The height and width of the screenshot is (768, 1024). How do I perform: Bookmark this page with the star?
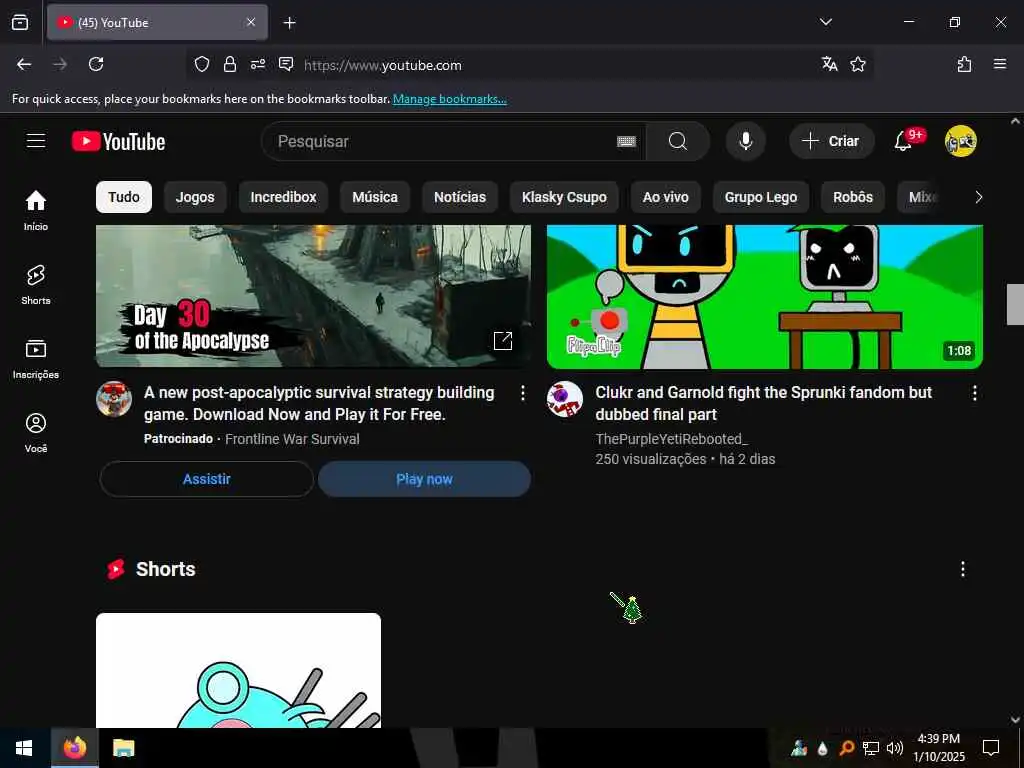(858, 64)
